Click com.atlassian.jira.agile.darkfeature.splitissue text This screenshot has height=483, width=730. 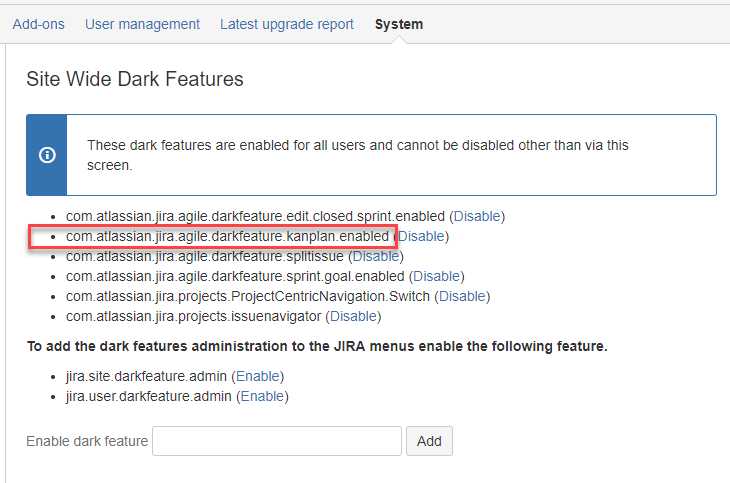(205, 256)
